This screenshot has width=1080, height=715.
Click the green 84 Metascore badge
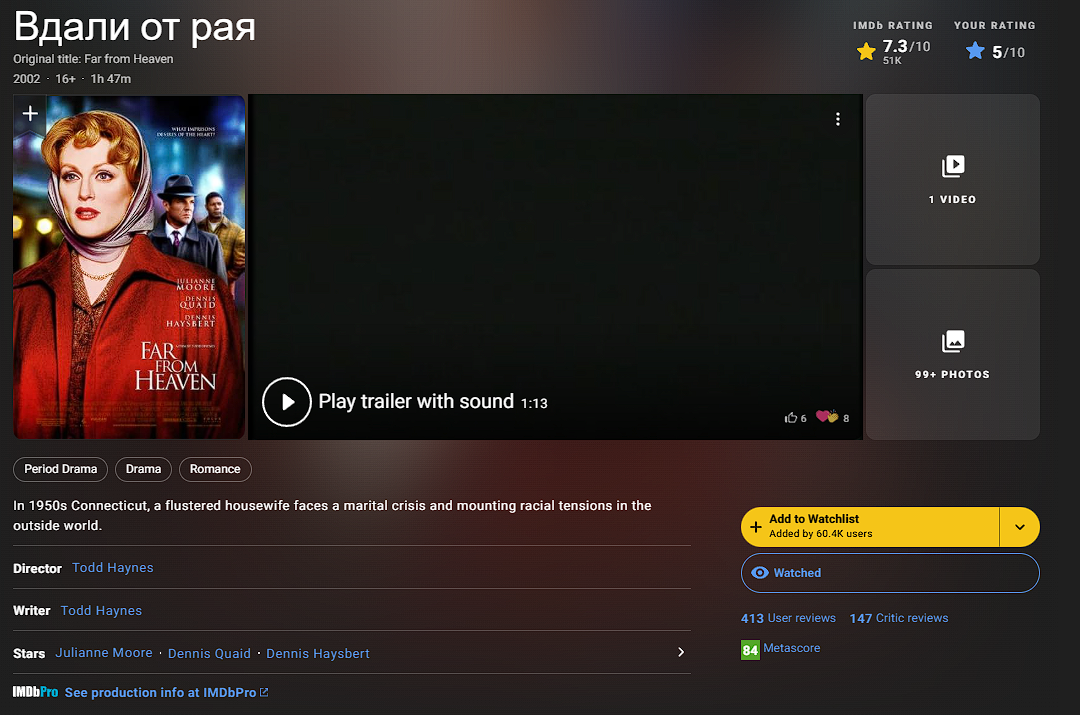point(750,650)
